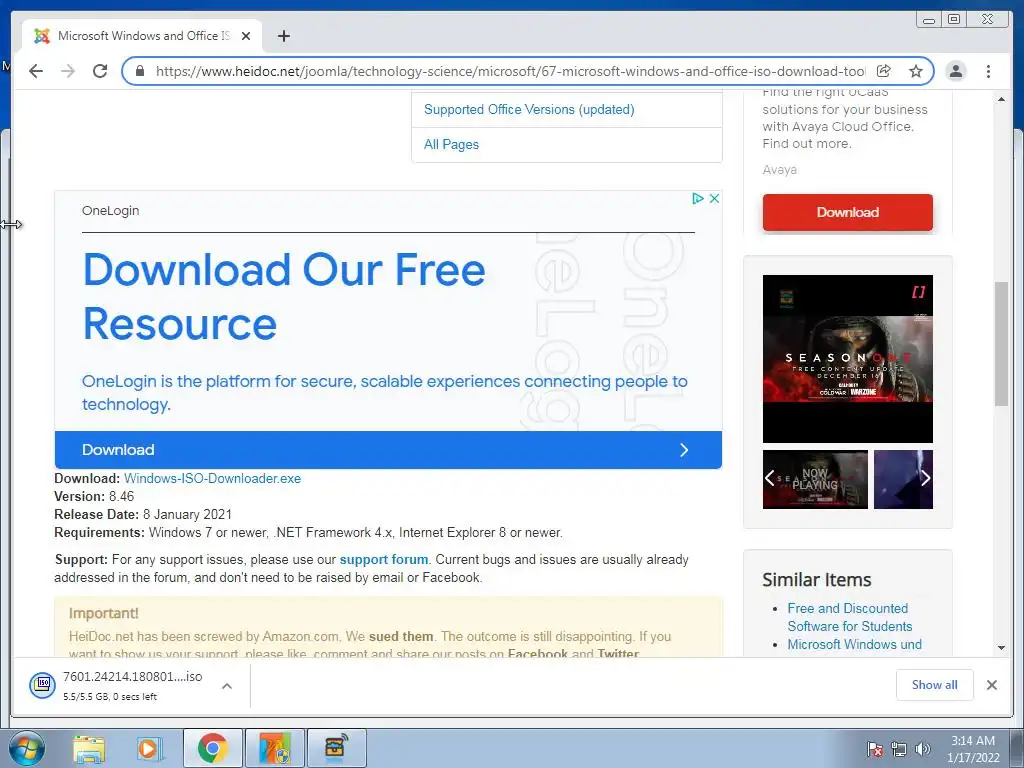1024x768 pixels.
Task: Switch to Chrome taskbar button
Action: (213, 748)
